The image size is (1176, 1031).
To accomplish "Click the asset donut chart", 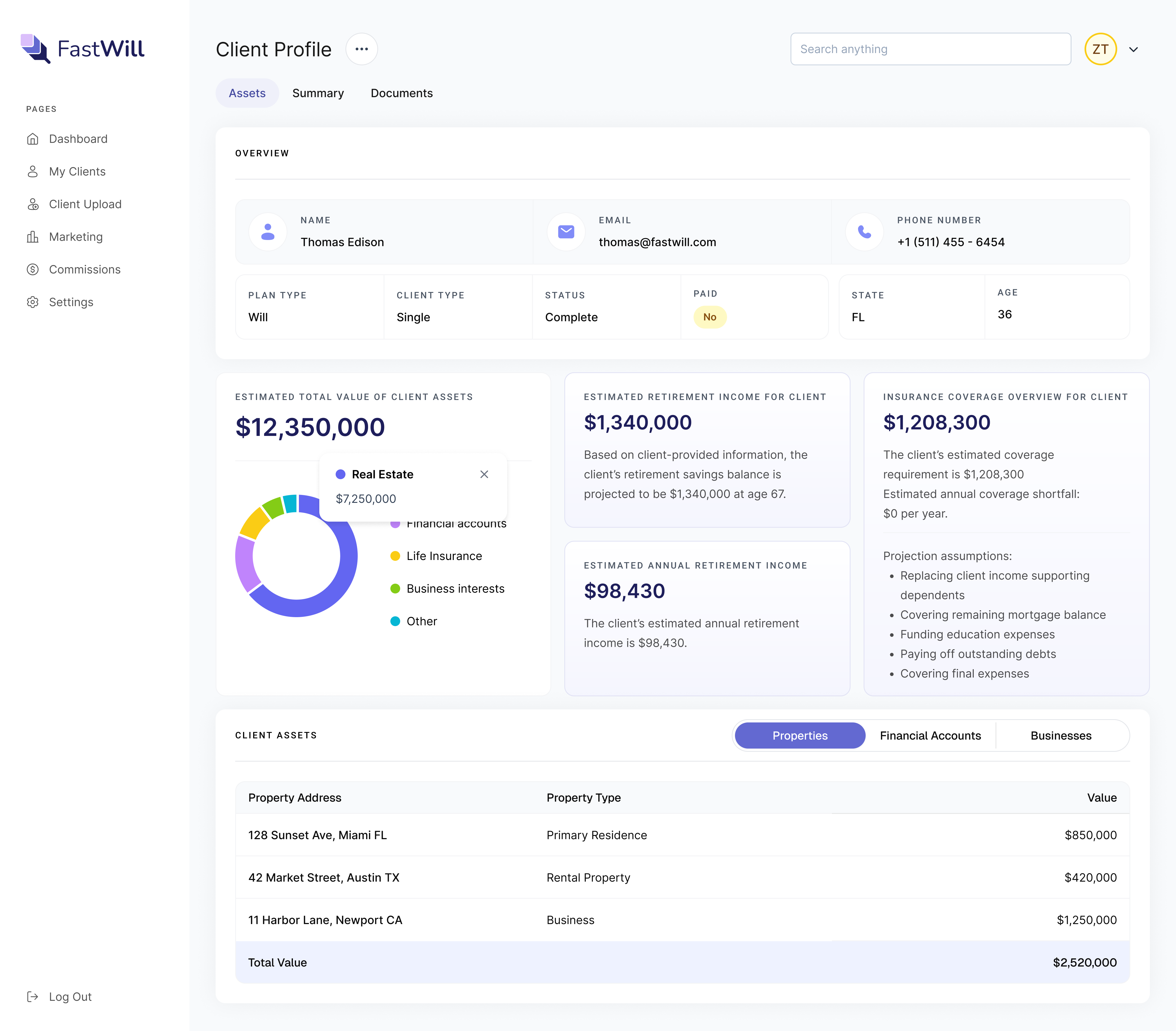I will tap(296, 555).
